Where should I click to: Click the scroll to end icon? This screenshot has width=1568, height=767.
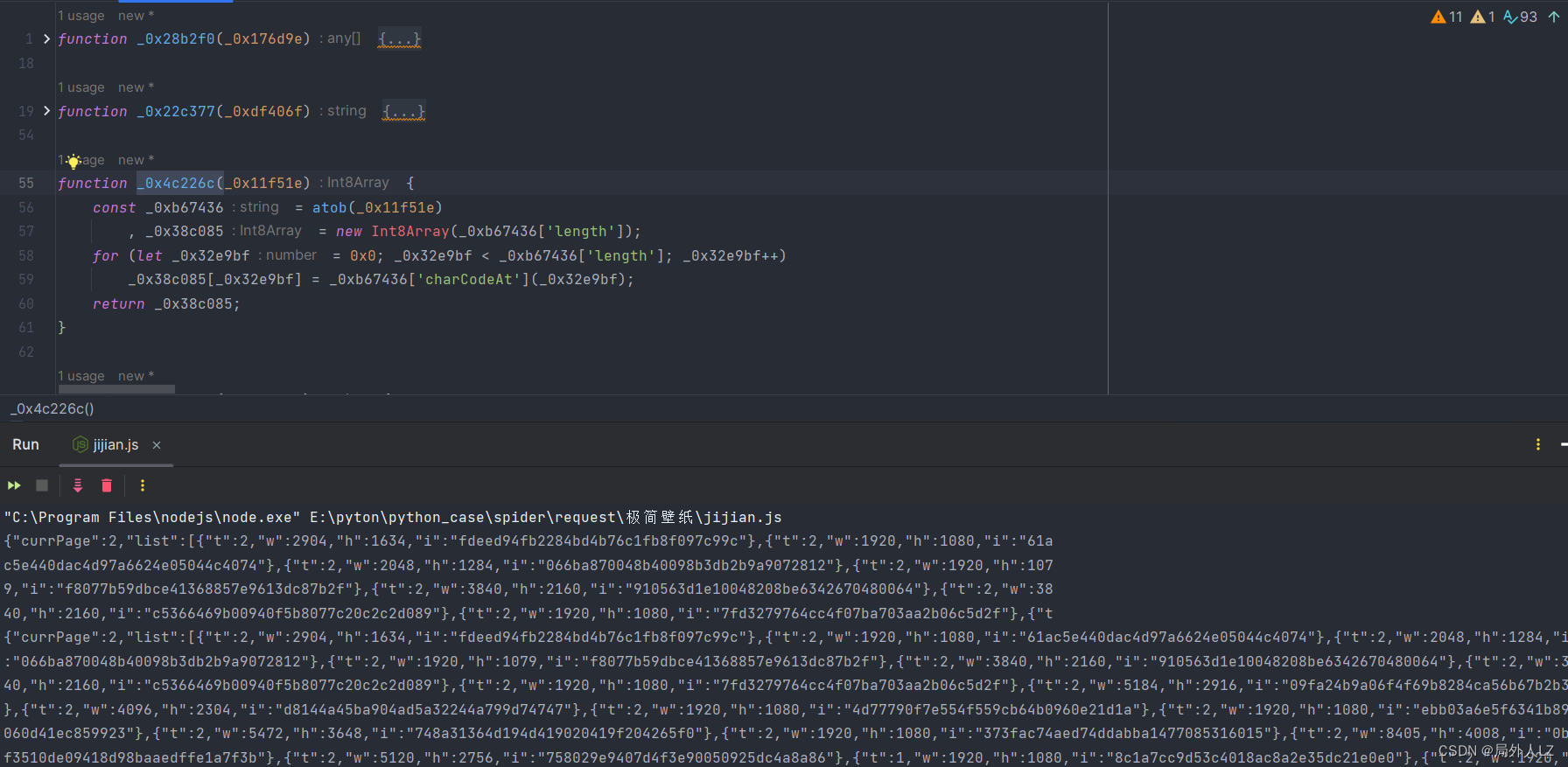(78, 485)
